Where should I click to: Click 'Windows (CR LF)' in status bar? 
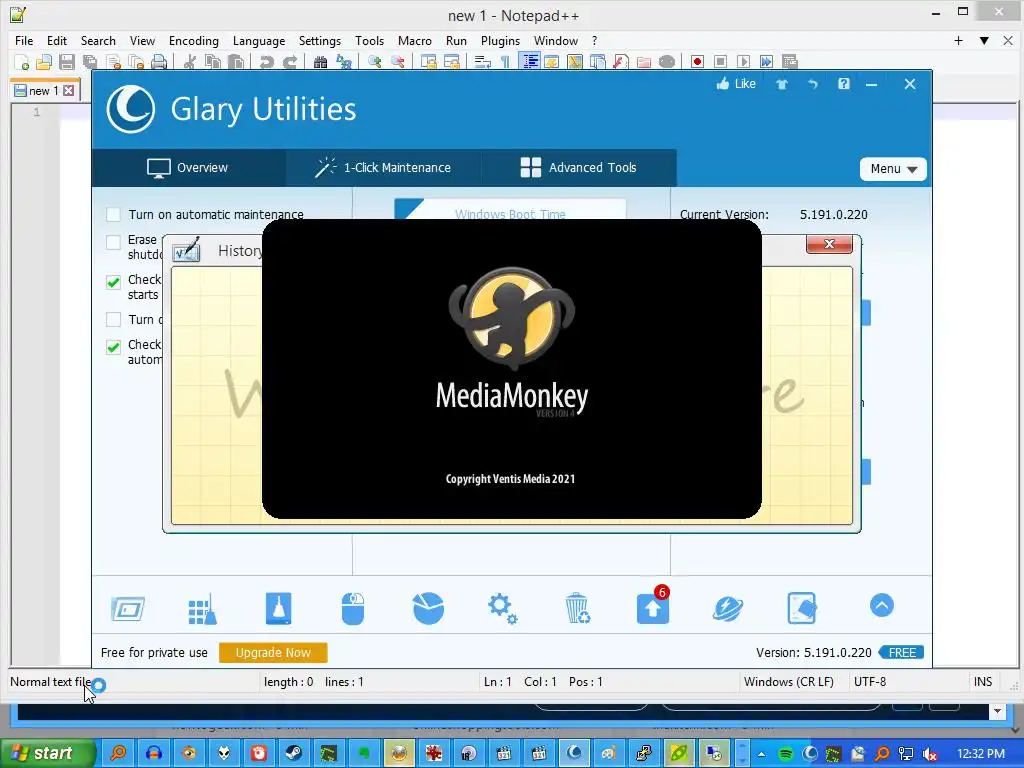(788, 682)
